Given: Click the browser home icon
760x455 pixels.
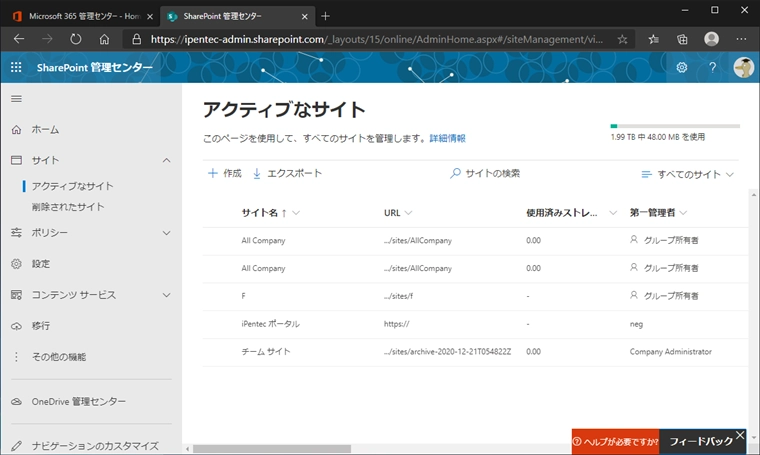Looking at the screenshot, I should point(104,39).
